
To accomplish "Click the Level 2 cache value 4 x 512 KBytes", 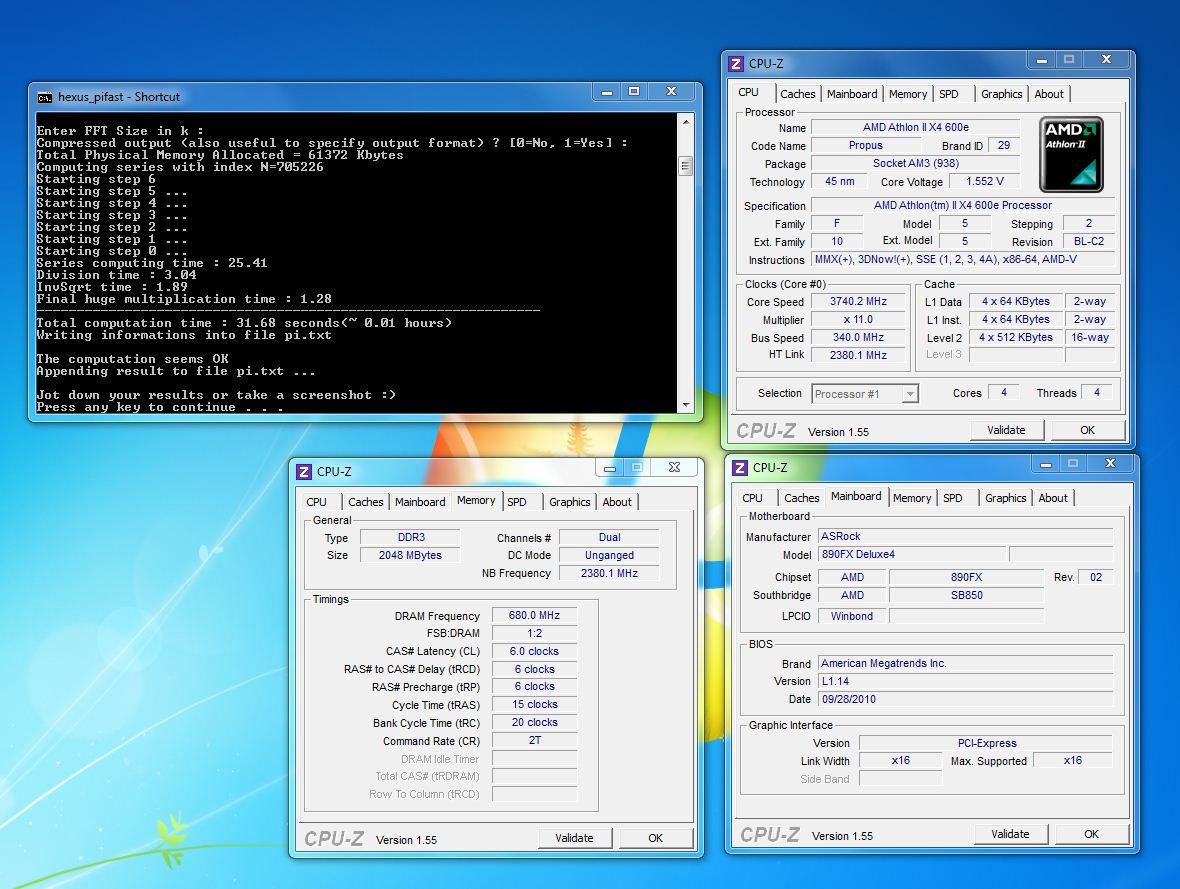I will pyautogui.click(x=1016, y=338).
